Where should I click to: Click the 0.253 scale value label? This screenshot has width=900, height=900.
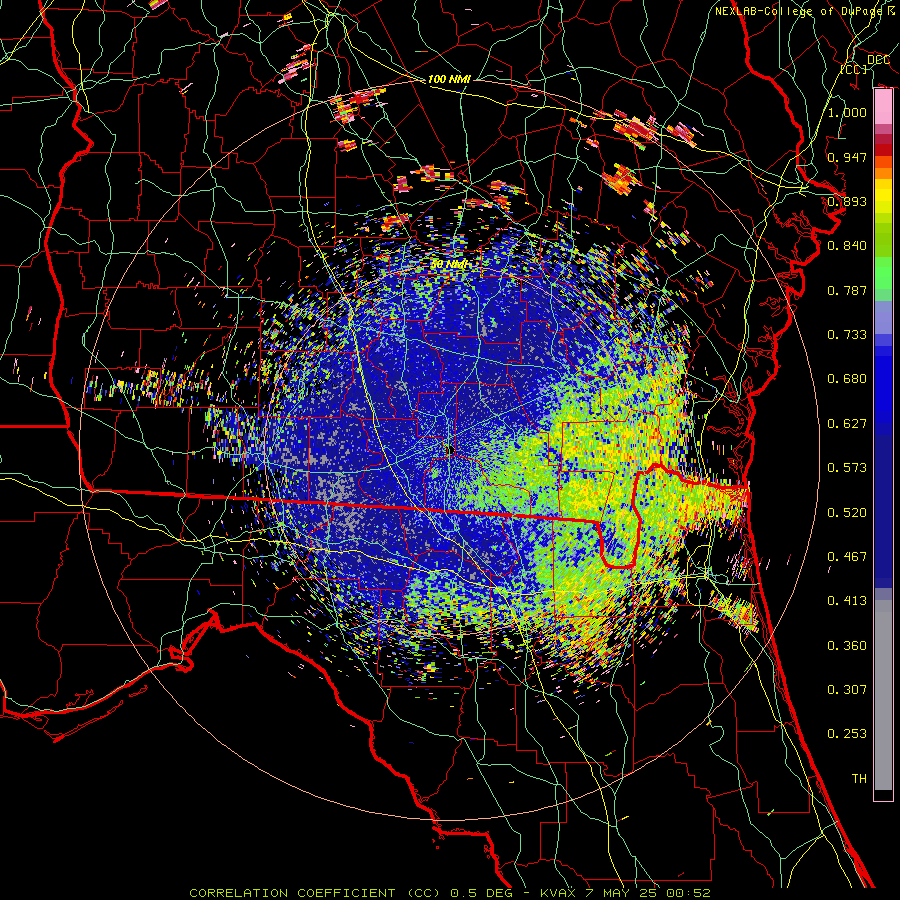coord(847,734)
